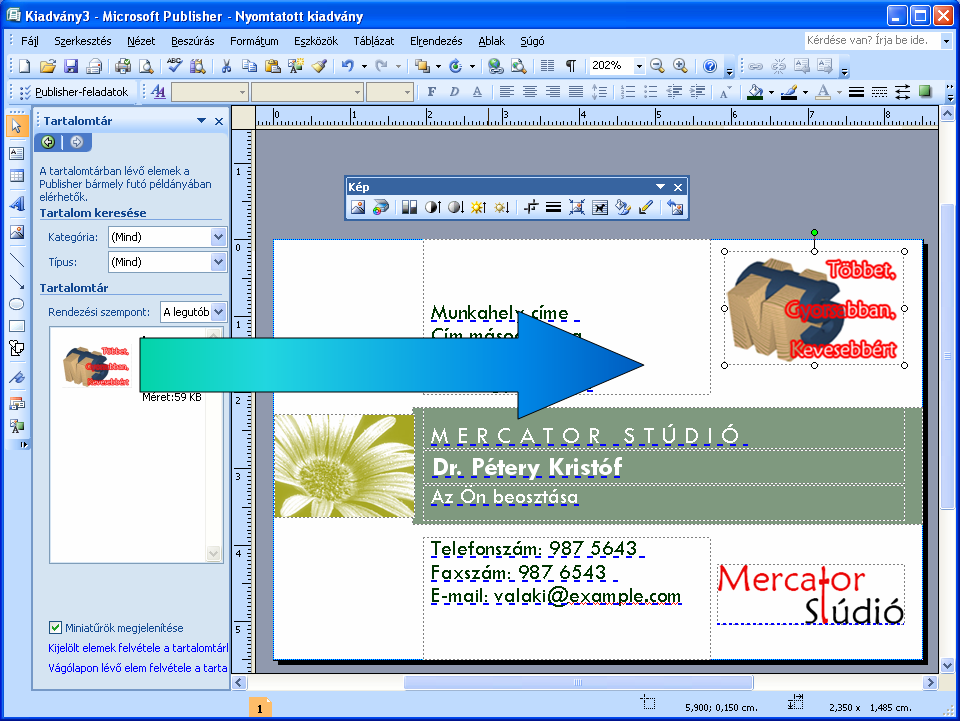Click the Reset Picture icon
The height and width of the screenshot is (721, 960).
675,207
